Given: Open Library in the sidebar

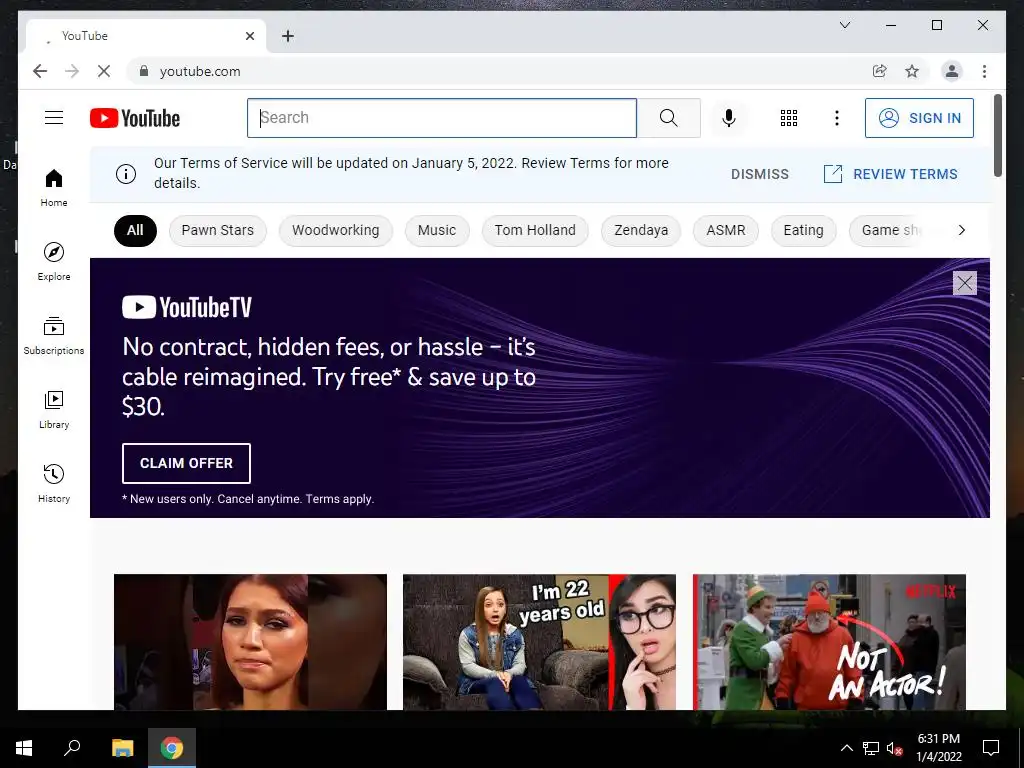Looking at the screenshot, I should coord(54,409).
